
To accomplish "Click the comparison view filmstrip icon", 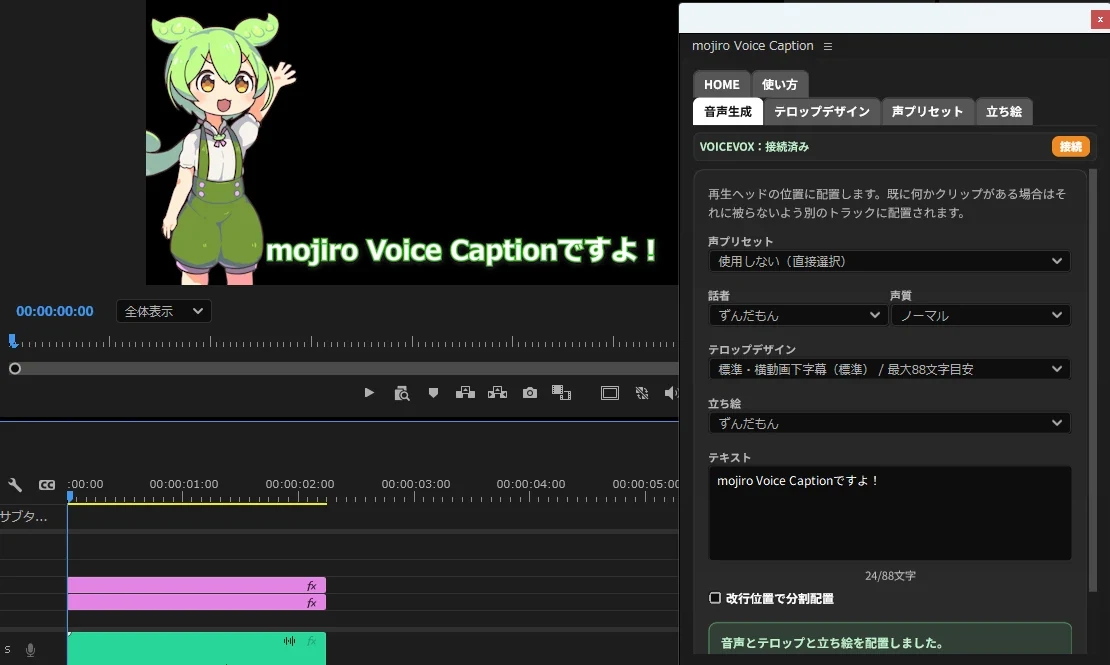I will coord(561,392).
